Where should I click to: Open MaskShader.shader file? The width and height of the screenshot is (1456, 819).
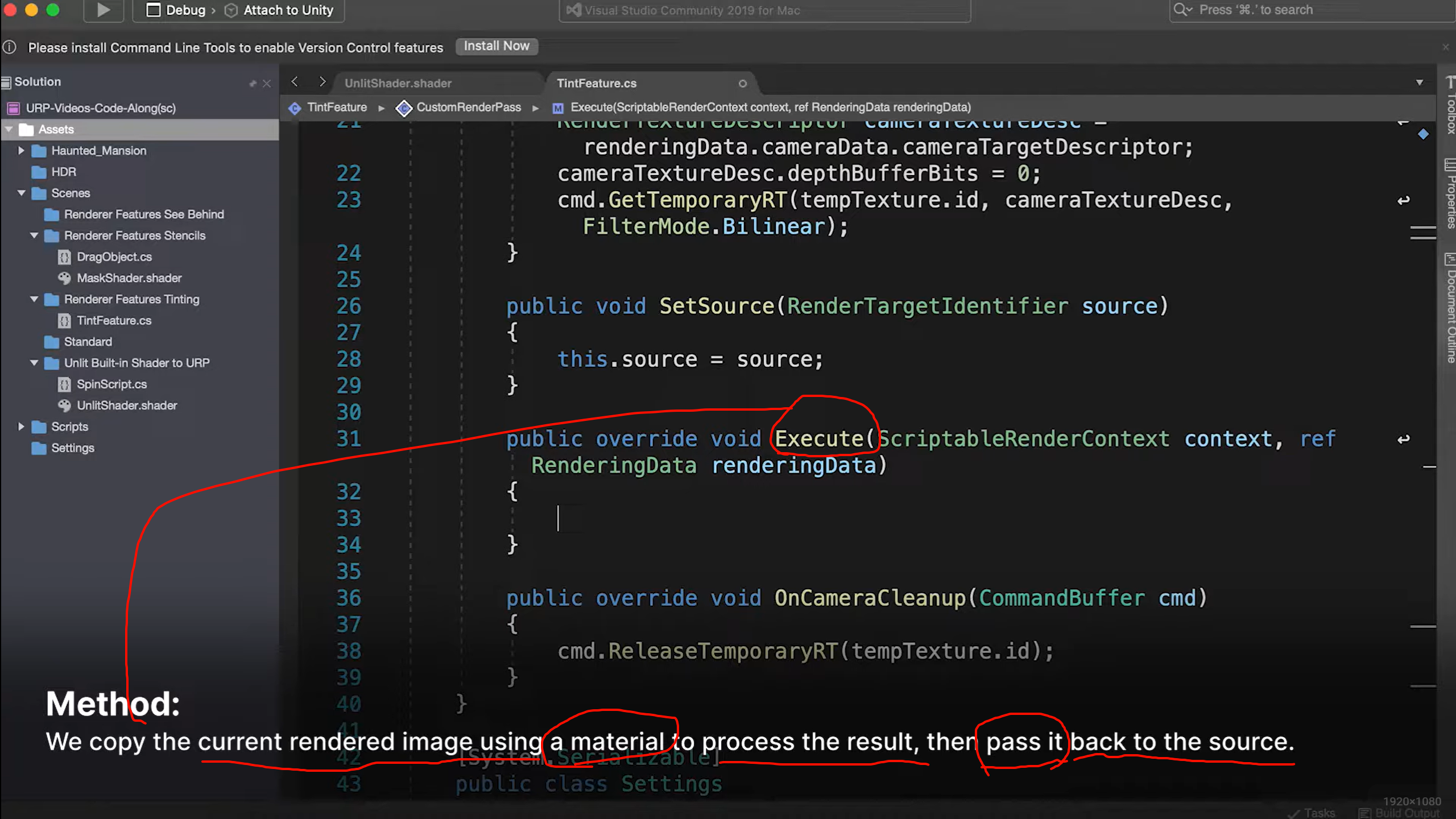(129, 278)
